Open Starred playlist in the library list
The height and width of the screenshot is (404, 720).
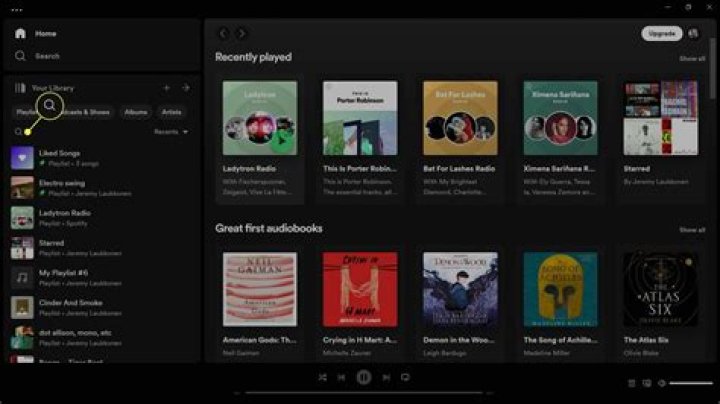click(103, 248)
